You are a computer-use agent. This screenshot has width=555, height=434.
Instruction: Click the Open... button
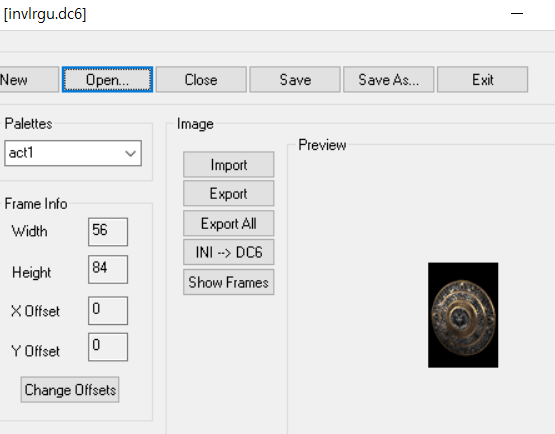click(x=108, y=80)
